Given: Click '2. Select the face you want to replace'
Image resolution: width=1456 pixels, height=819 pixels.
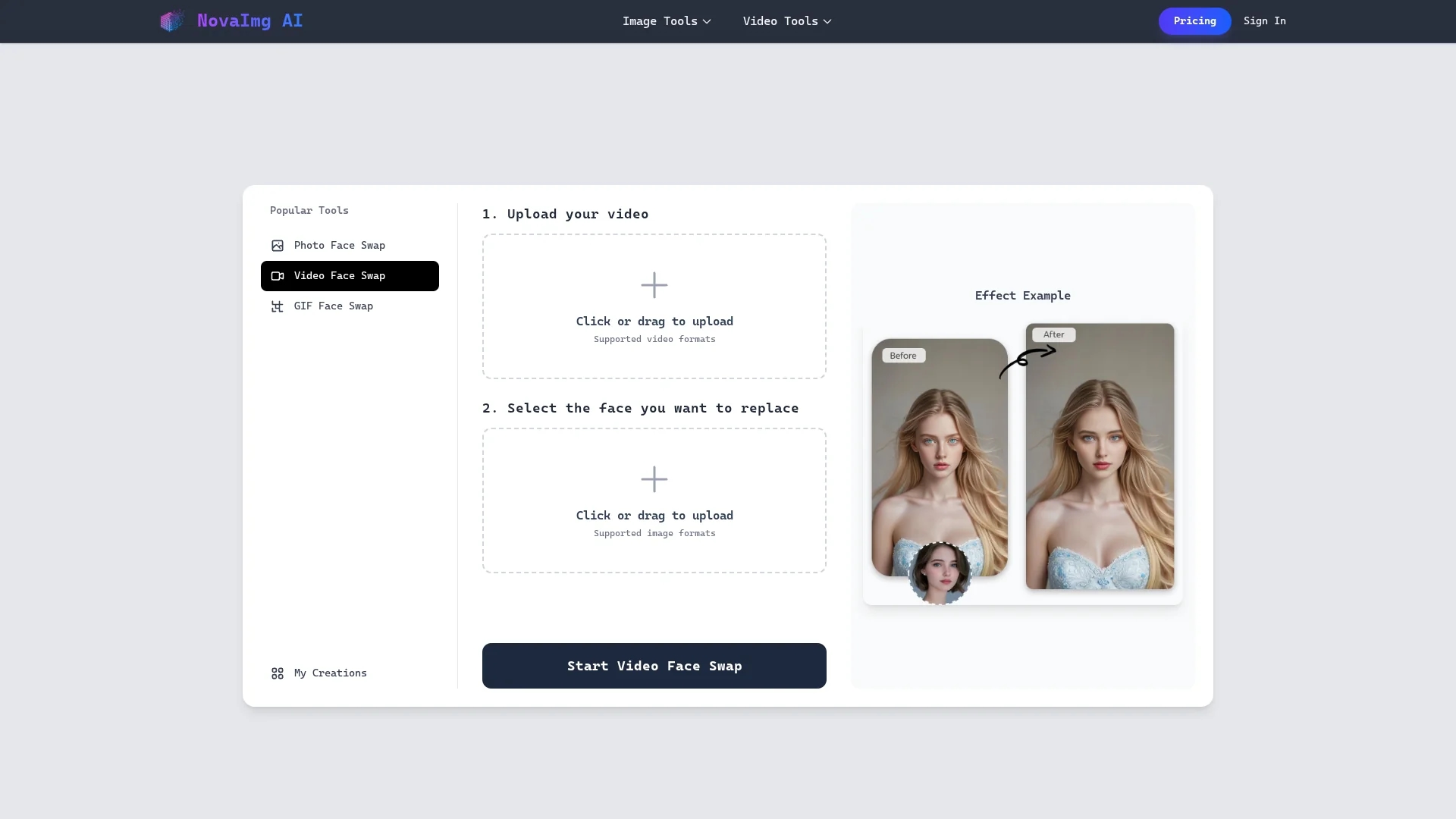Looking at the screenshot, I should click(x=640, y=408).
